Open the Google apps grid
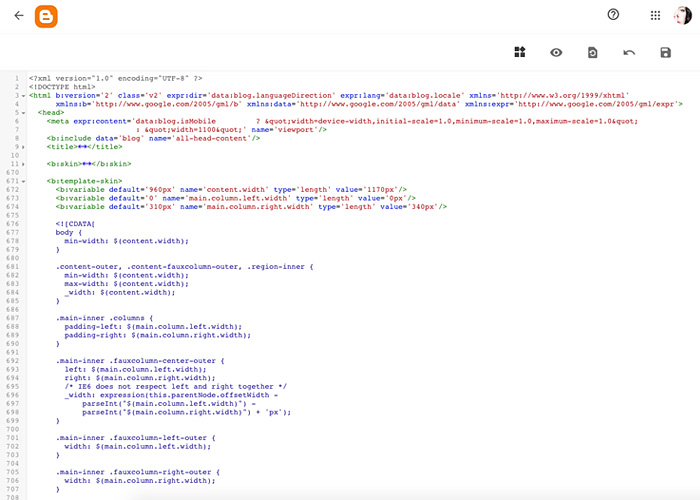 (655, 16)
